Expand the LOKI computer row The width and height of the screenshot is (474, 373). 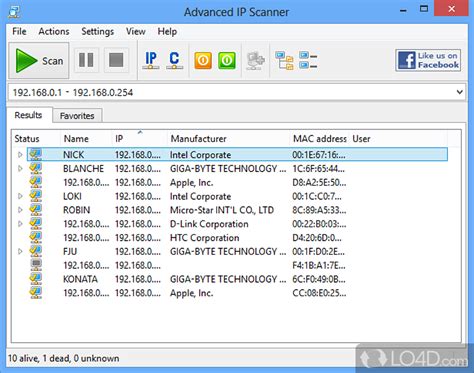coord(20,196)
